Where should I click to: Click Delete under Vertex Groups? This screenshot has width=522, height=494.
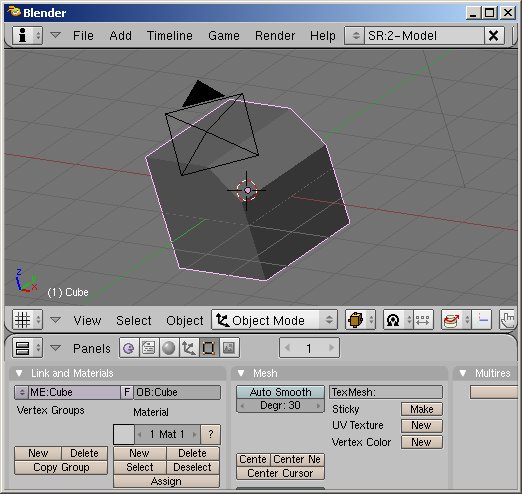(84, 453)
